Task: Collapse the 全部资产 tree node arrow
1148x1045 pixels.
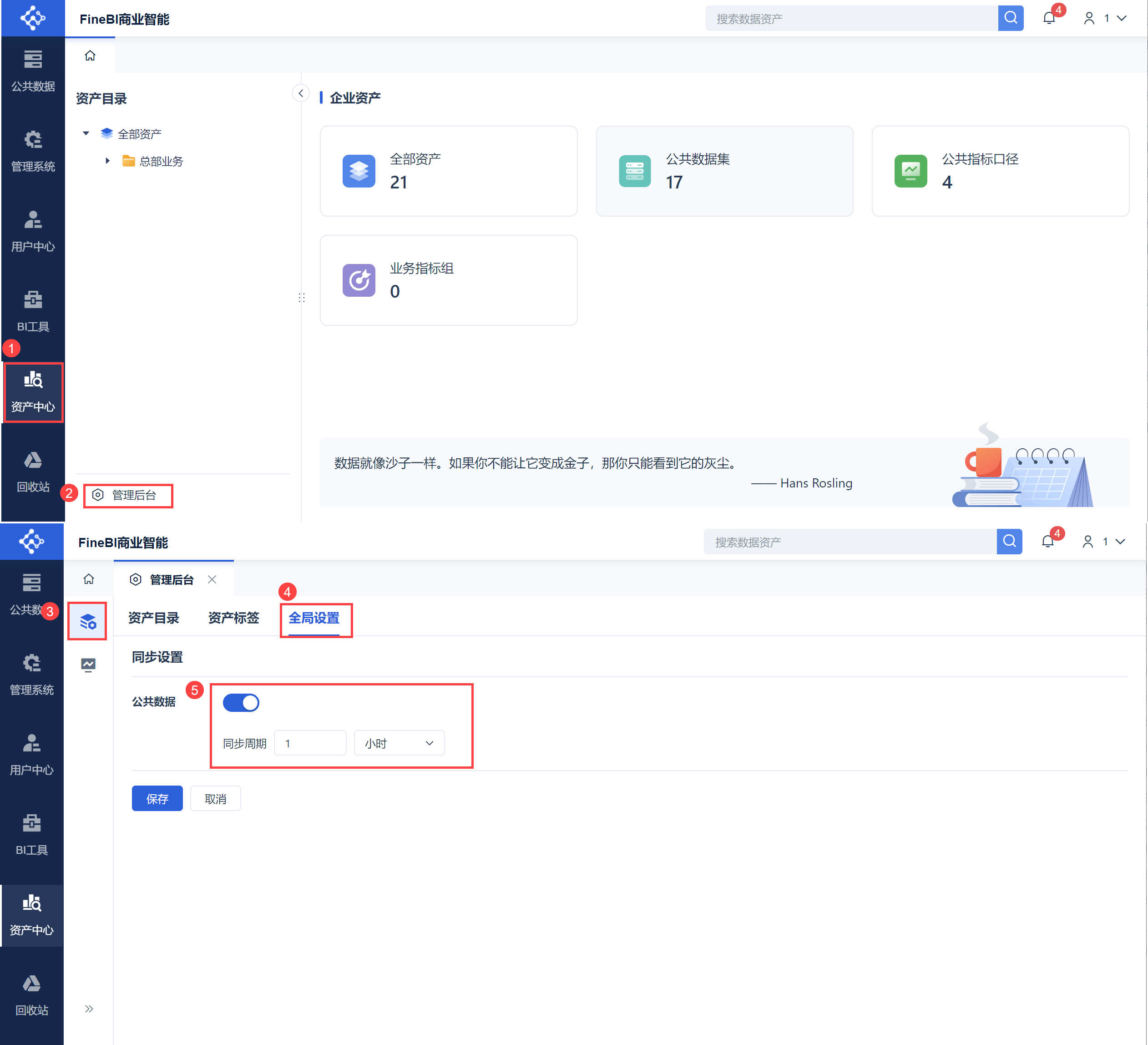Action: (x=86, y=133)
